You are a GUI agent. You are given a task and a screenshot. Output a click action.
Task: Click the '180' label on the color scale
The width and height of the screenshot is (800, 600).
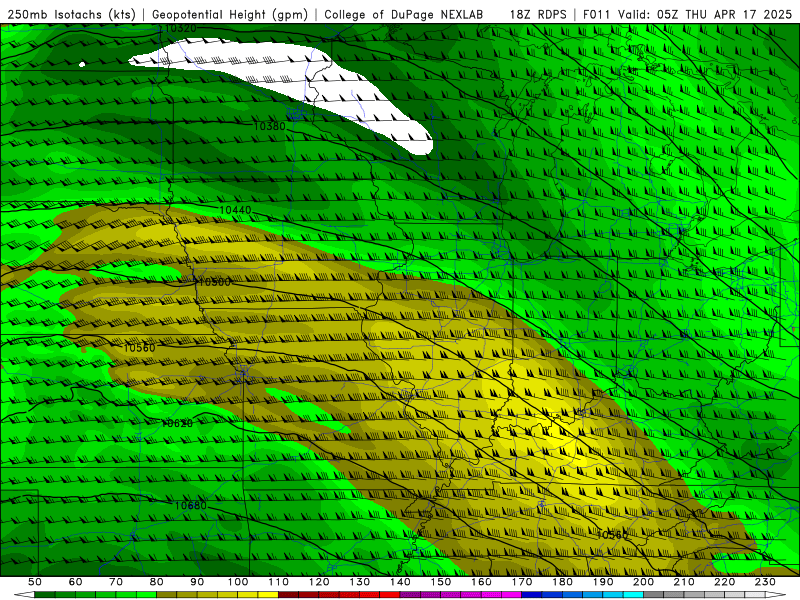pos(563,582)
